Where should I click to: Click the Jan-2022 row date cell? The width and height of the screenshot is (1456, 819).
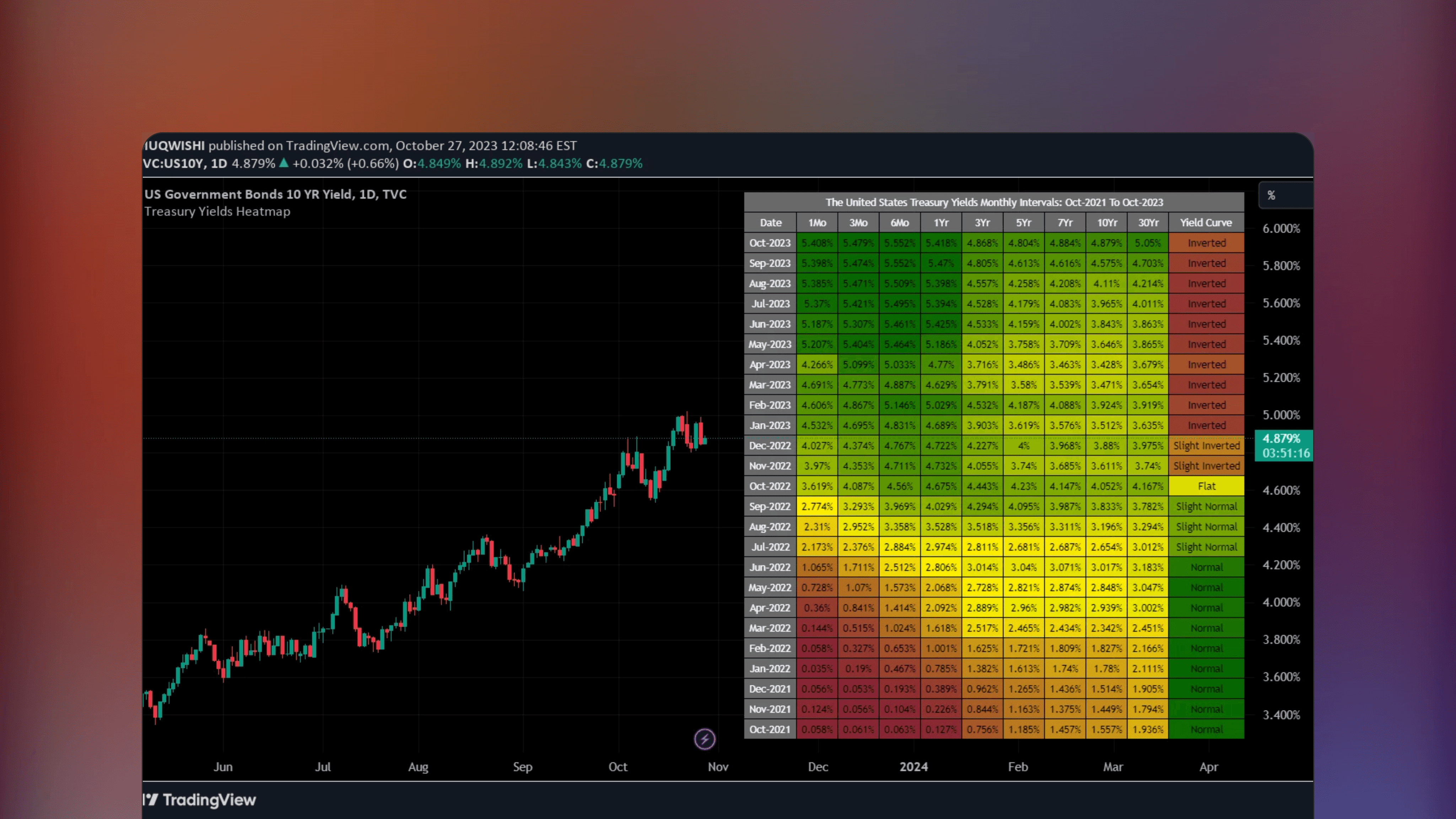pyautogui.click(x=770, y=668)
